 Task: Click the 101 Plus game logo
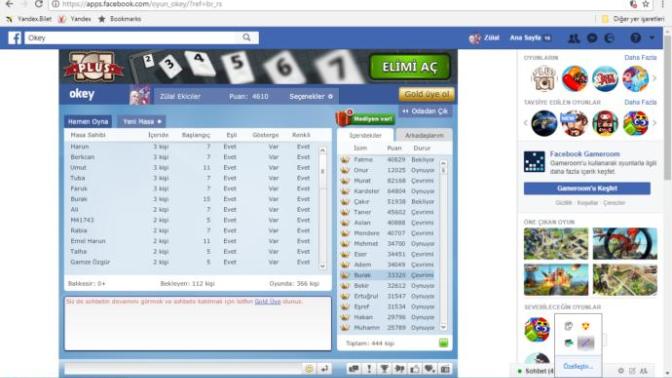(x=94, y=67)
